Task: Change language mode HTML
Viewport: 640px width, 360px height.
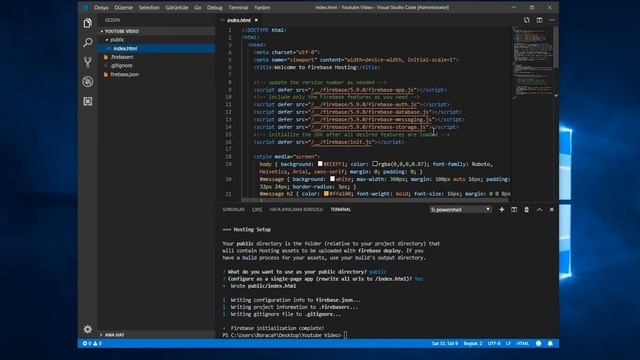Action: pos(522,343)
